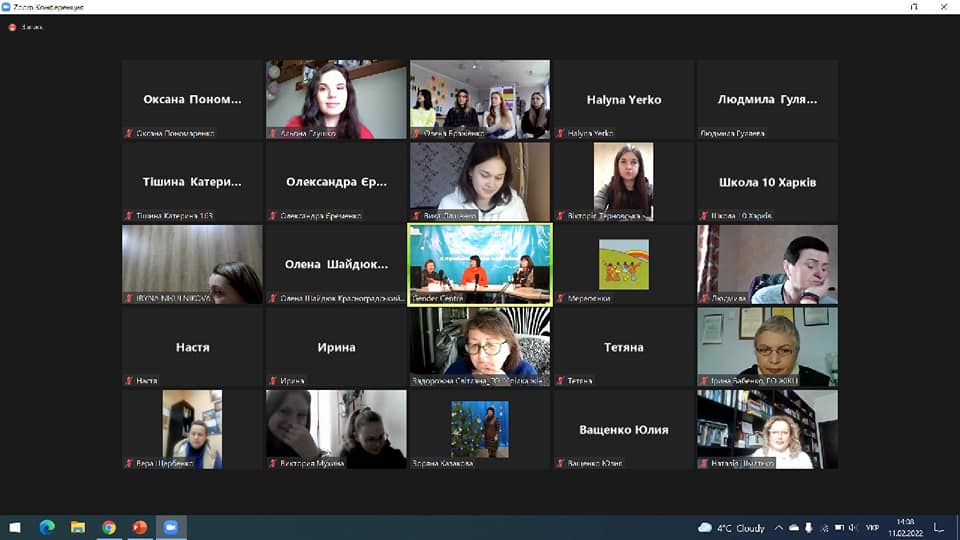Click the large name text Тетяна
The width and height of the screenshot is (960, 540).
[x=624, y=347]
